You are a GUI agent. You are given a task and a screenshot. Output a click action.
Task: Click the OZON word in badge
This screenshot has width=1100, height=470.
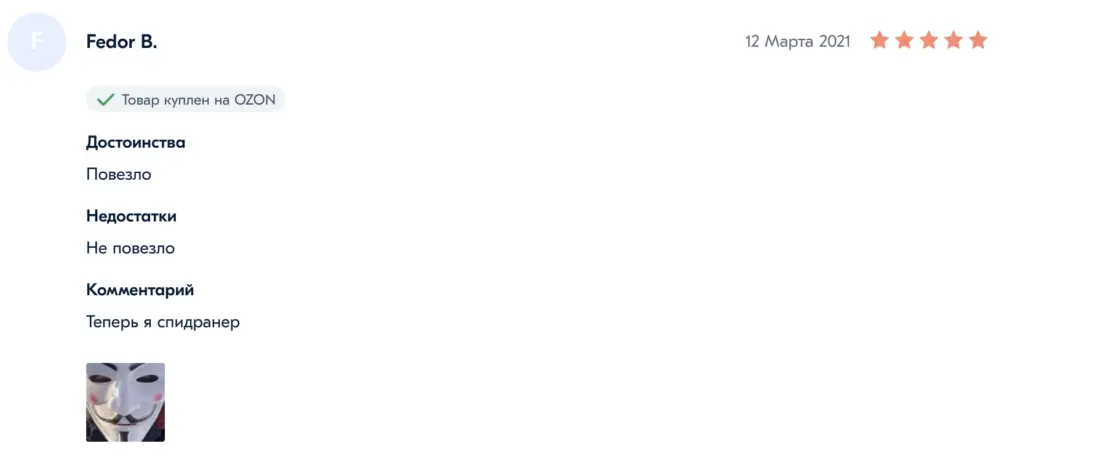pos(255,100)
